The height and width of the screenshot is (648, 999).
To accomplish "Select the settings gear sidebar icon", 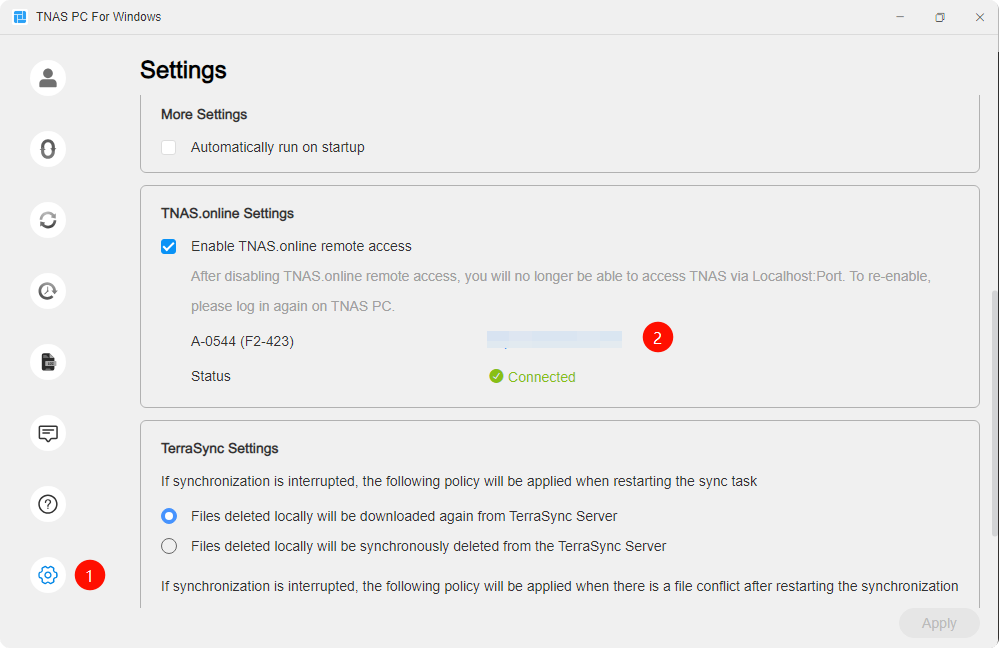I will click(x=48, y=575).
